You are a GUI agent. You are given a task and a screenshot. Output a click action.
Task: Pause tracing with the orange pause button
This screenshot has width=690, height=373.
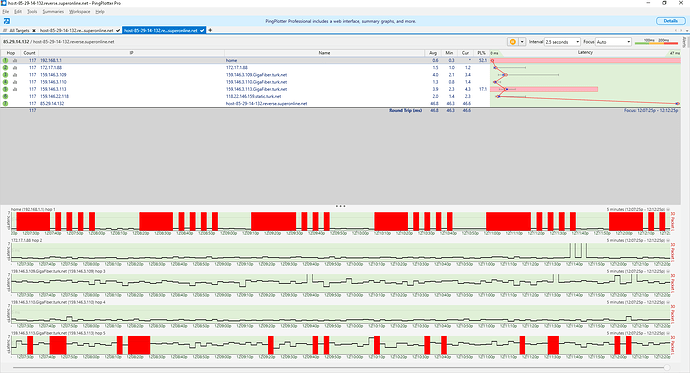[x=512, y=42]
